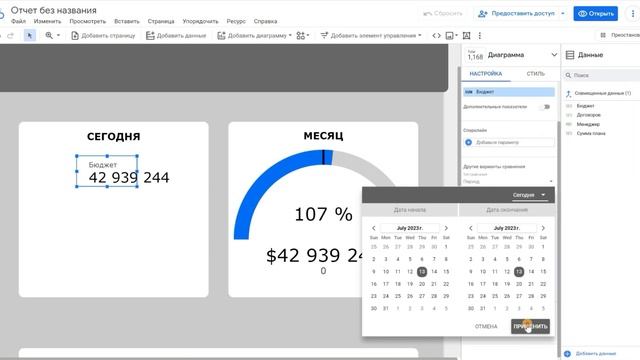Open the Изменить menu
This screenshot has height=360, width=640.
tap(47, 21)
